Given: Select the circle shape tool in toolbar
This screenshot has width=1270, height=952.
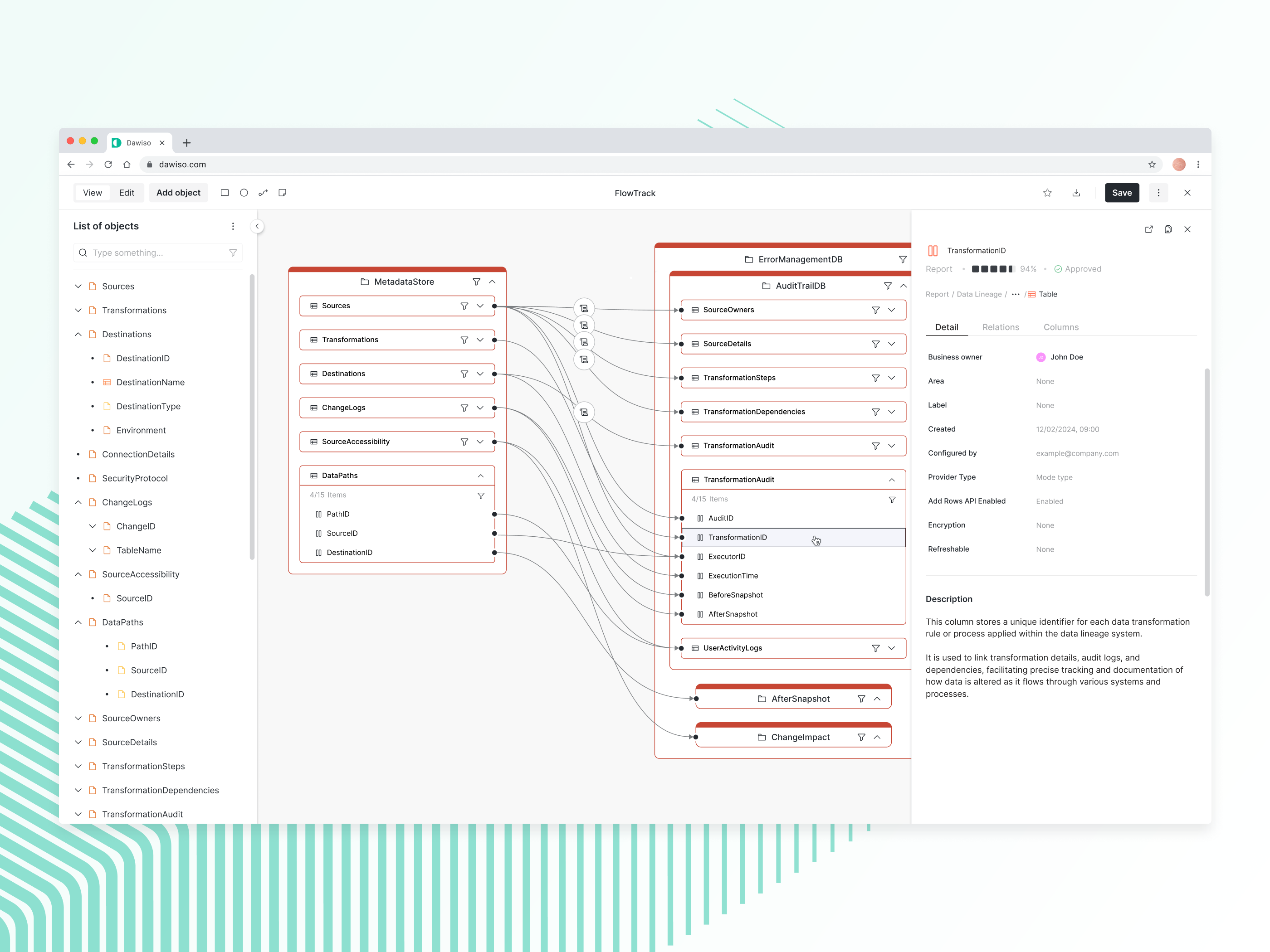Looking at the screenshot, I should (x=244, y=192).
